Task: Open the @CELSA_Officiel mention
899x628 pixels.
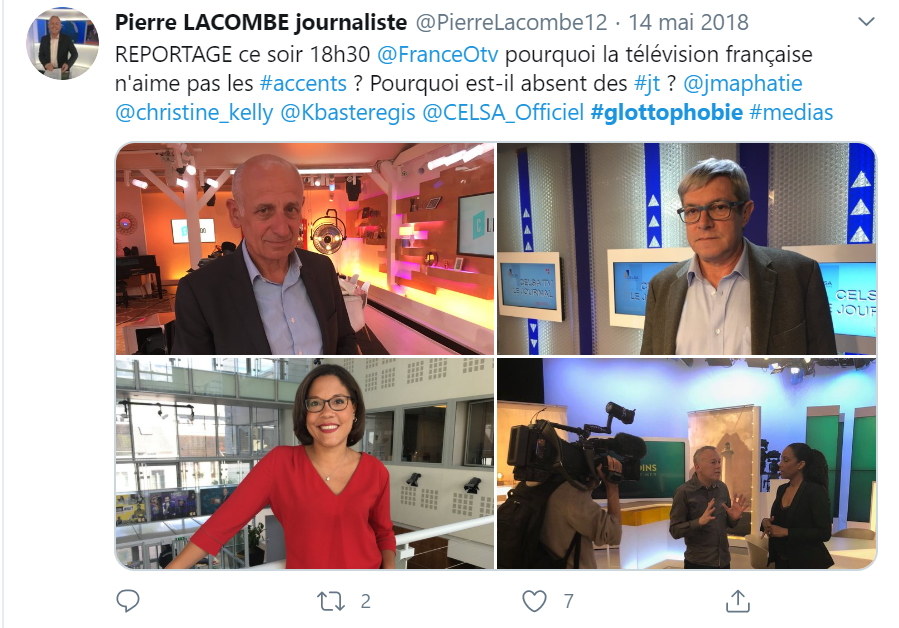Action: coord(503,112)
